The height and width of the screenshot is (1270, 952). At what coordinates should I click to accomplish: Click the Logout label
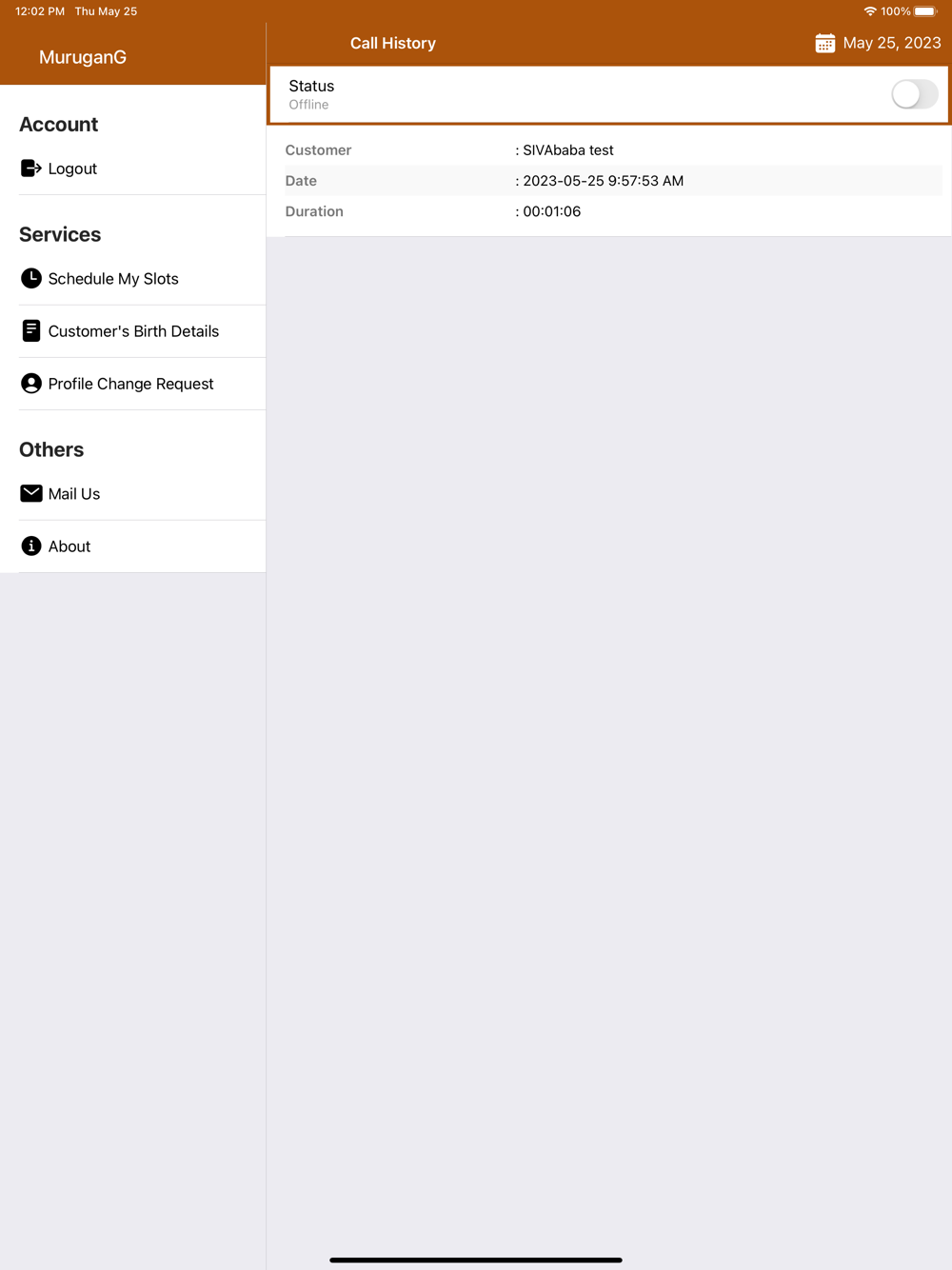72,169
